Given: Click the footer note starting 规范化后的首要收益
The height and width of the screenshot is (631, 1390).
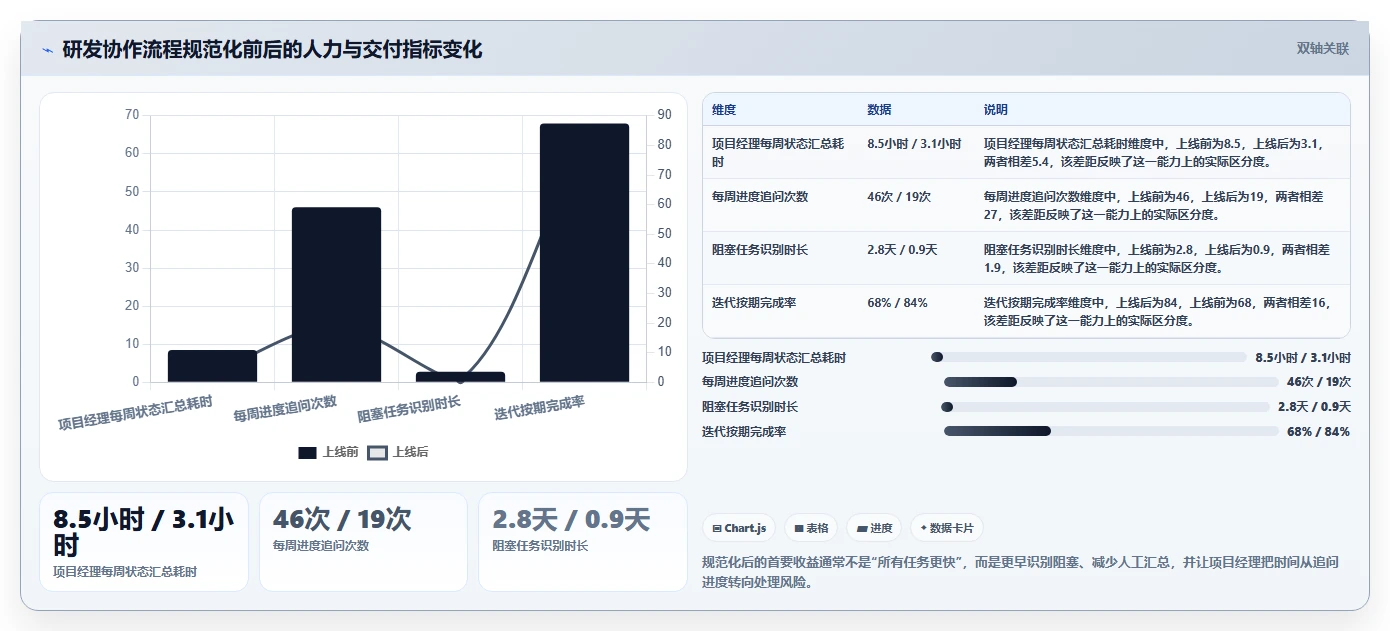Looking at the screenshot, I should tap(1021, 572).
